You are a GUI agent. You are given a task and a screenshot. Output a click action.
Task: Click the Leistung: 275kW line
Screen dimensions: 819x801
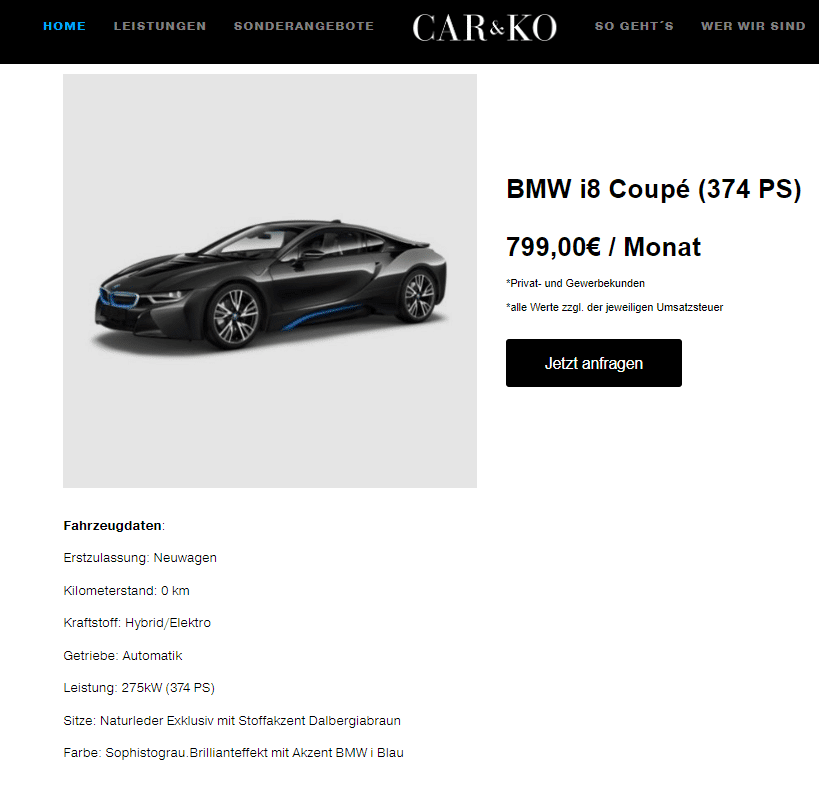[x=139, y=688]
